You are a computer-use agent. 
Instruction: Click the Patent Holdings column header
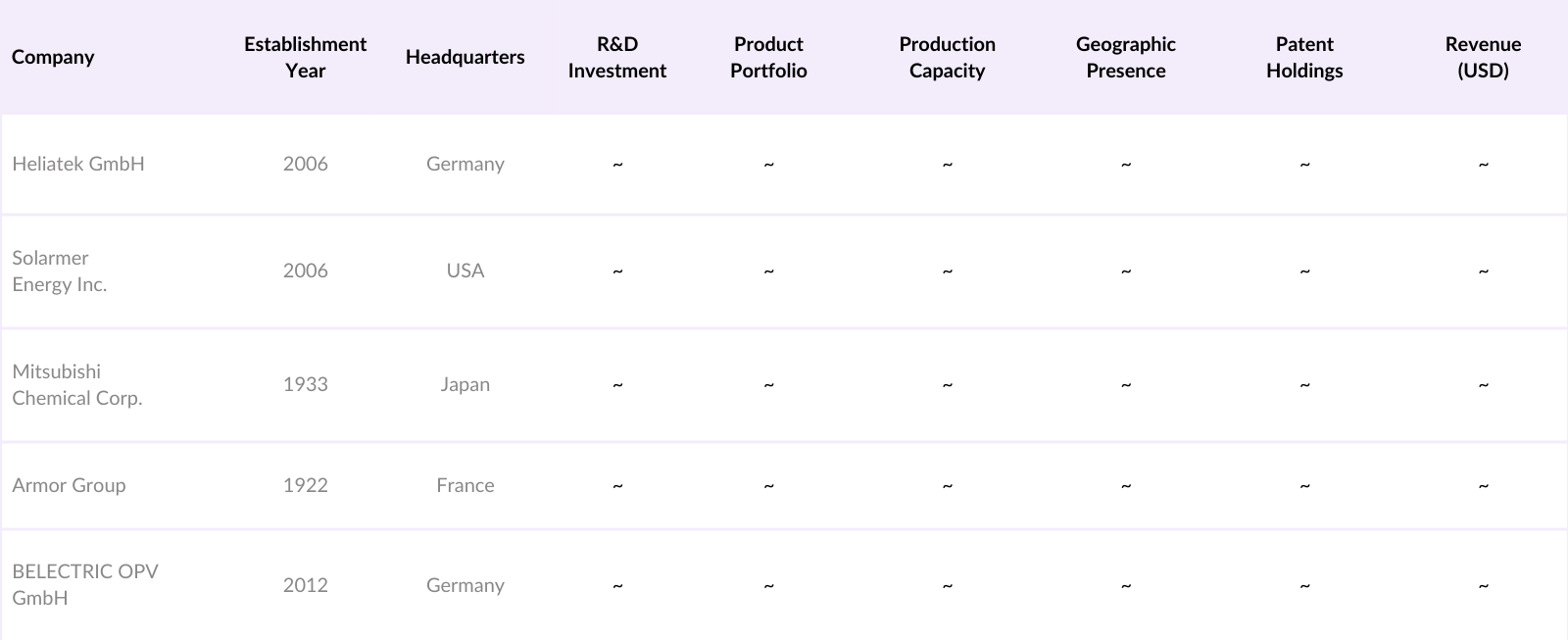point(1304,57)
